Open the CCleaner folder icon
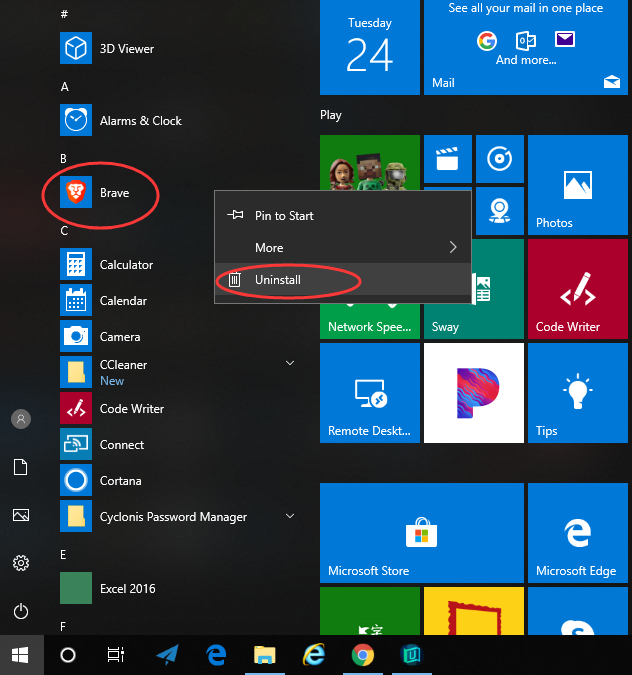The width and height of the screenshot is (632, 675). 76,372
